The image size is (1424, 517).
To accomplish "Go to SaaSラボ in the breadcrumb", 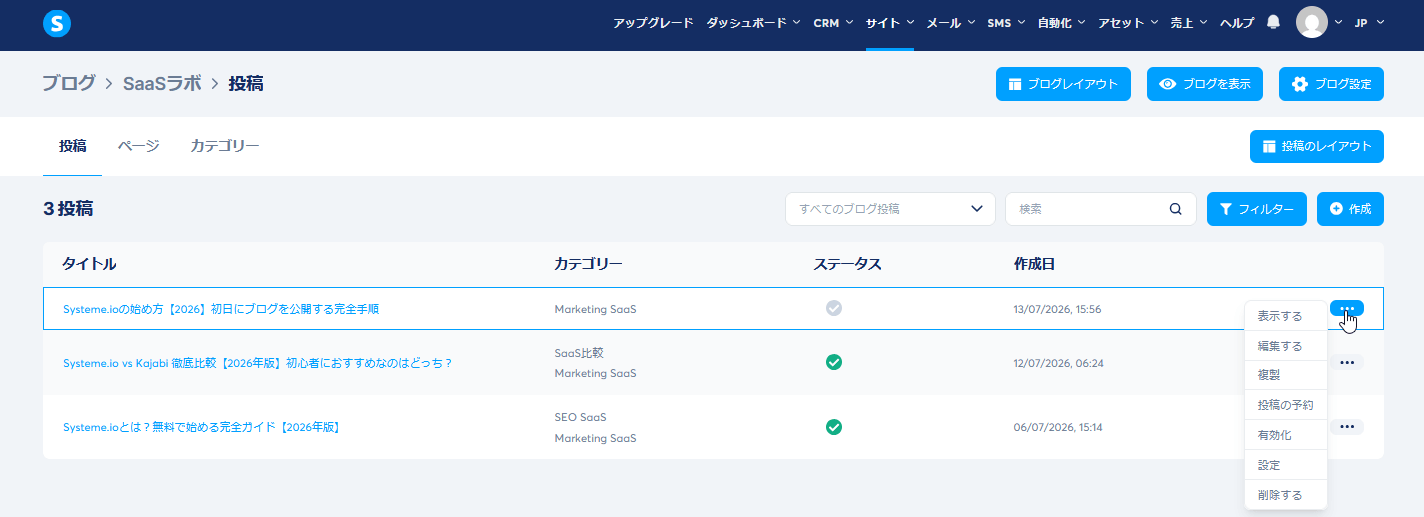I will (162, 84).
